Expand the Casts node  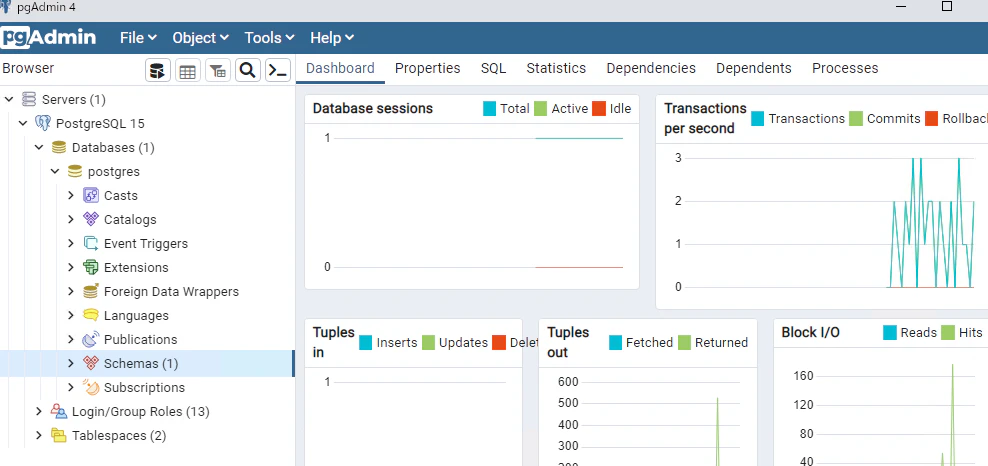pos(71,195)
